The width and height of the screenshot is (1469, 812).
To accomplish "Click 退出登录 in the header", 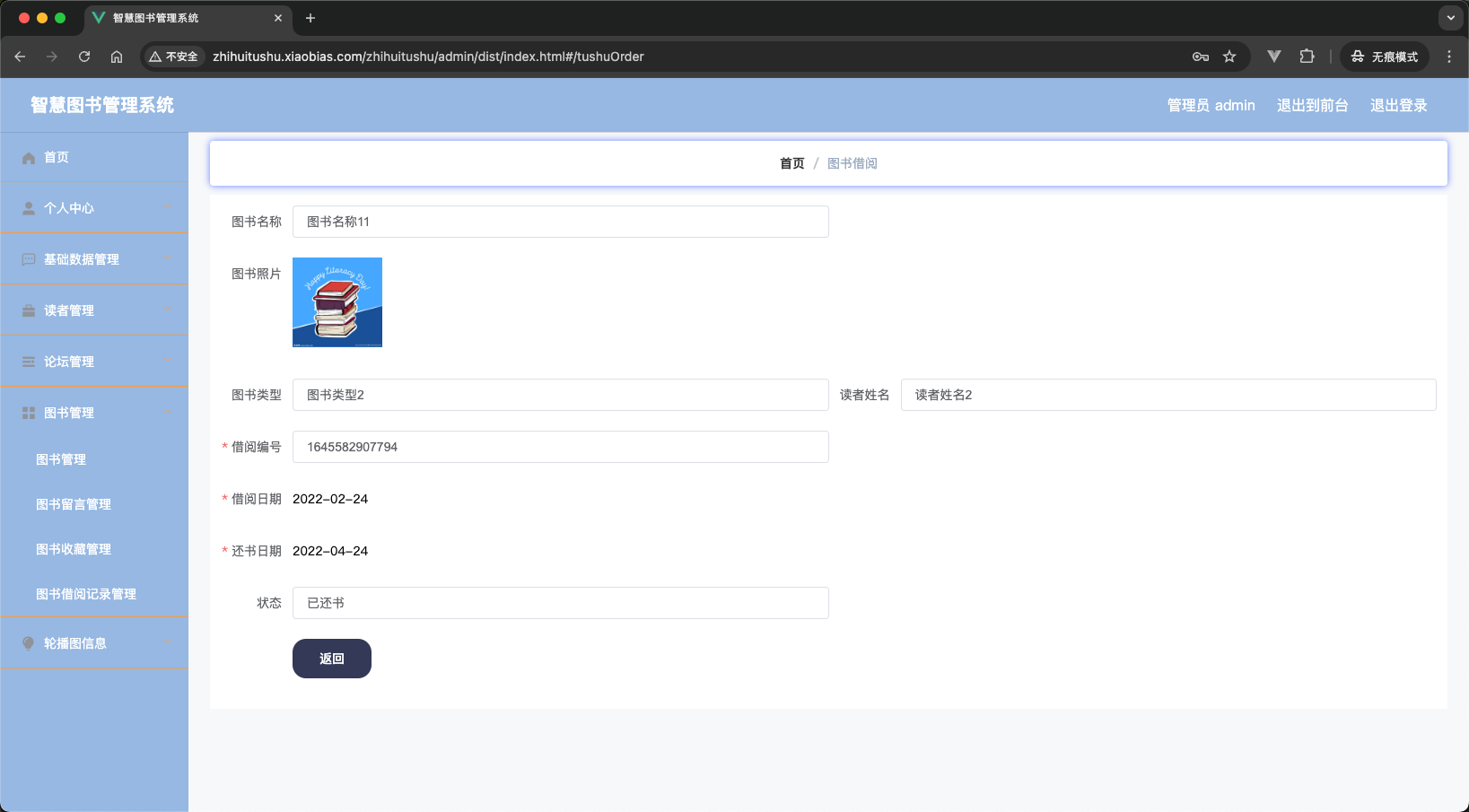I will pyautogui.click(x=1398, y=105).
